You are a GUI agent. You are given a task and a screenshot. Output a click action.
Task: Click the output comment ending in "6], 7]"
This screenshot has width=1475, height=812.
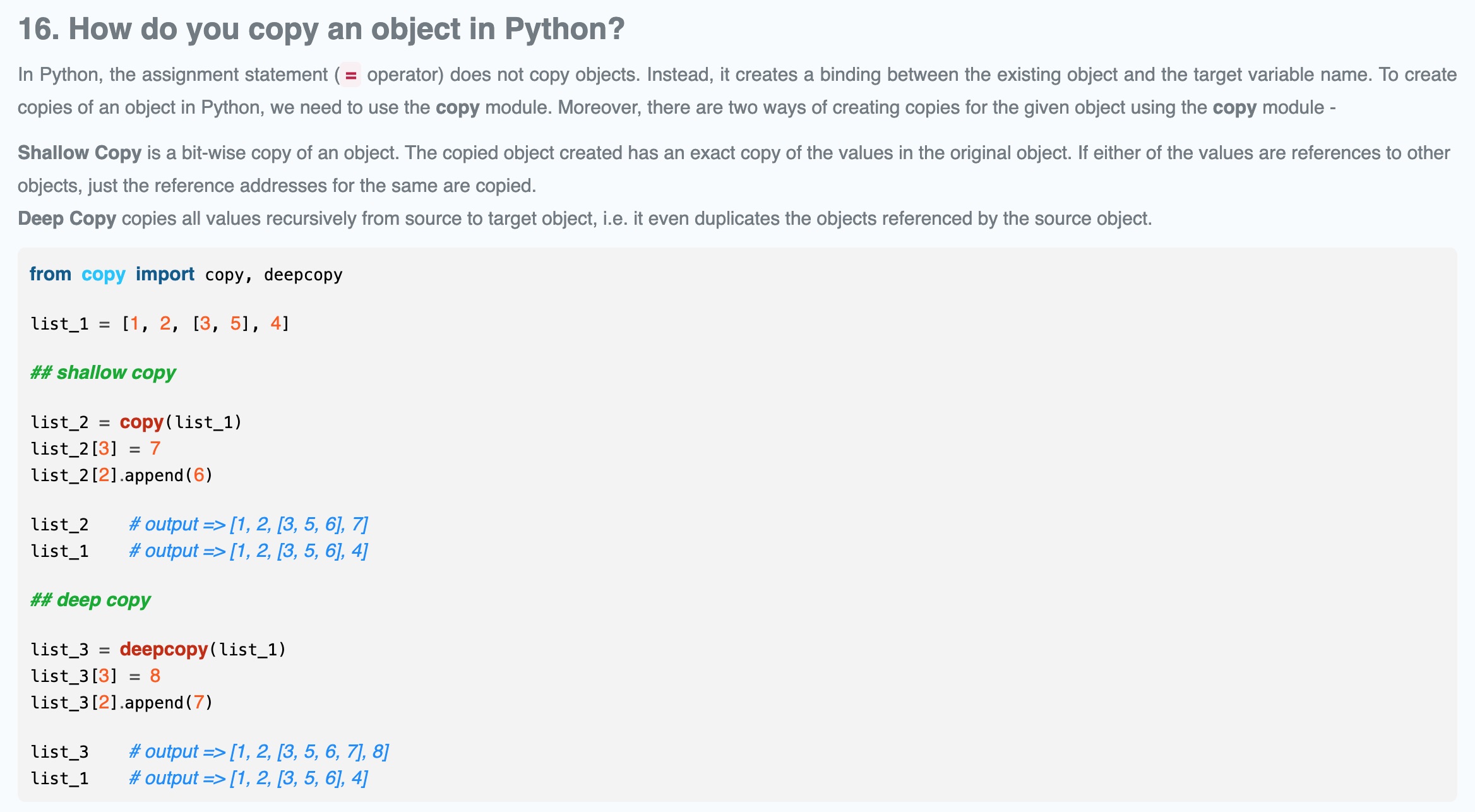248,524
